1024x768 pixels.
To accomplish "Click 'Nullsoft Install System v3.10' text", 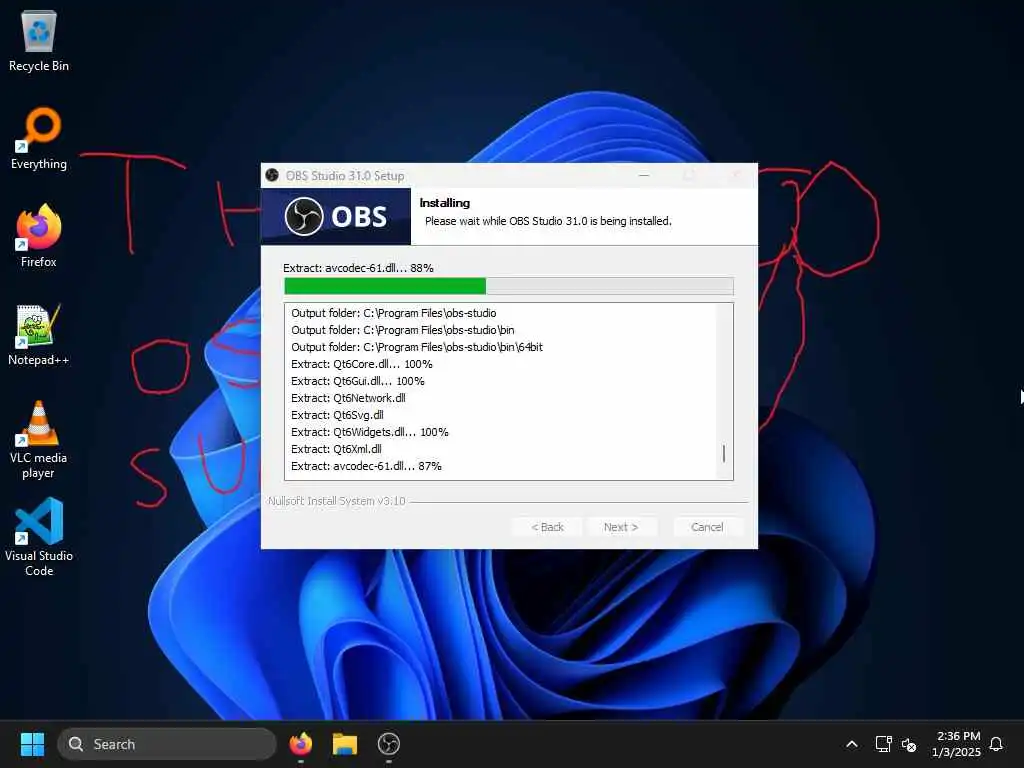I will 336,501.
